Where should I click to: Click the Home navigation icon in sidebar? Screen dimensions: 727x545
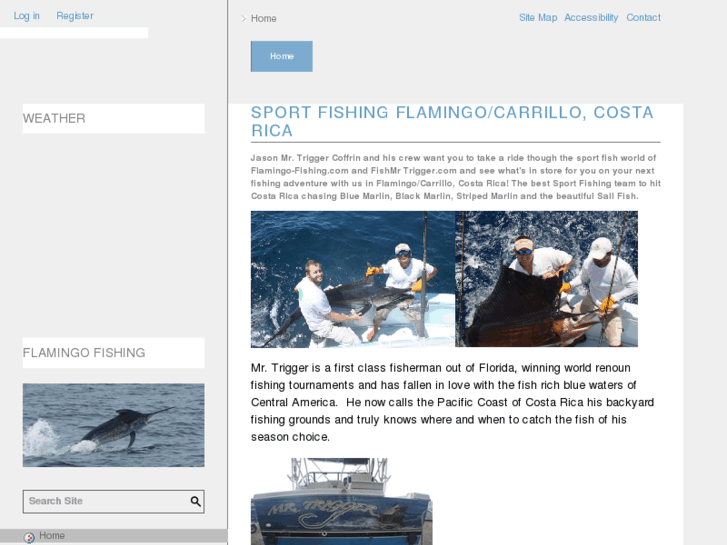click(x=29, y=537)
